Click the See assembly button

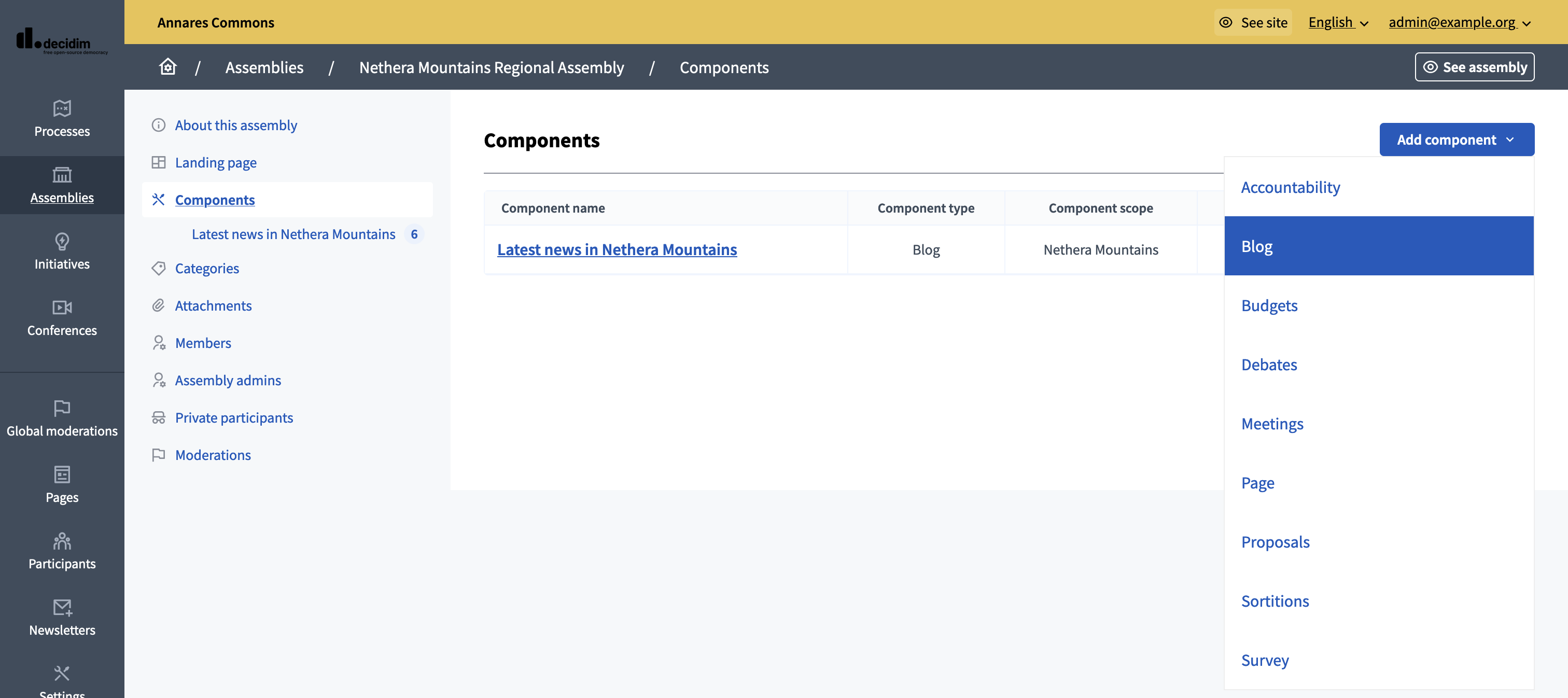[x=1474, y=67]
